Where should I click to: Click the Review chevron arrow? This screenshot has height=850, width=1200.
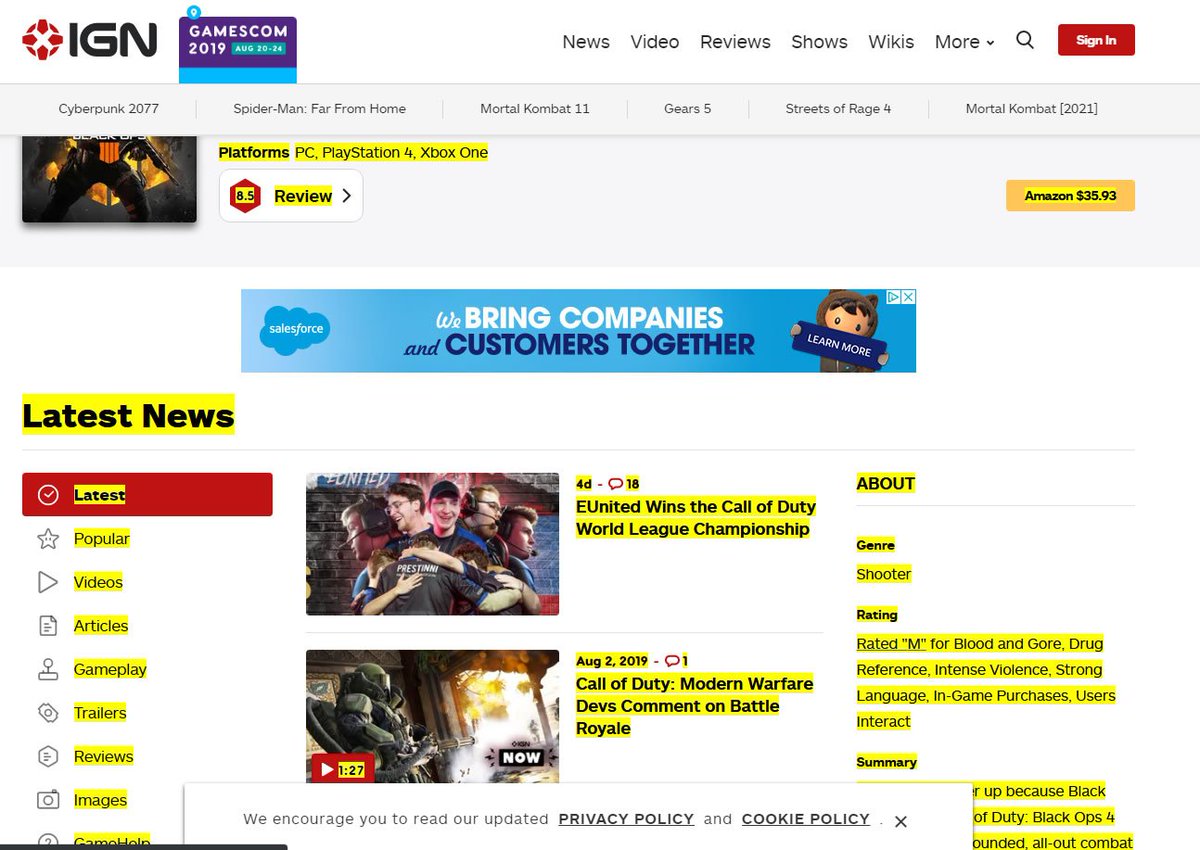[346, 196]
